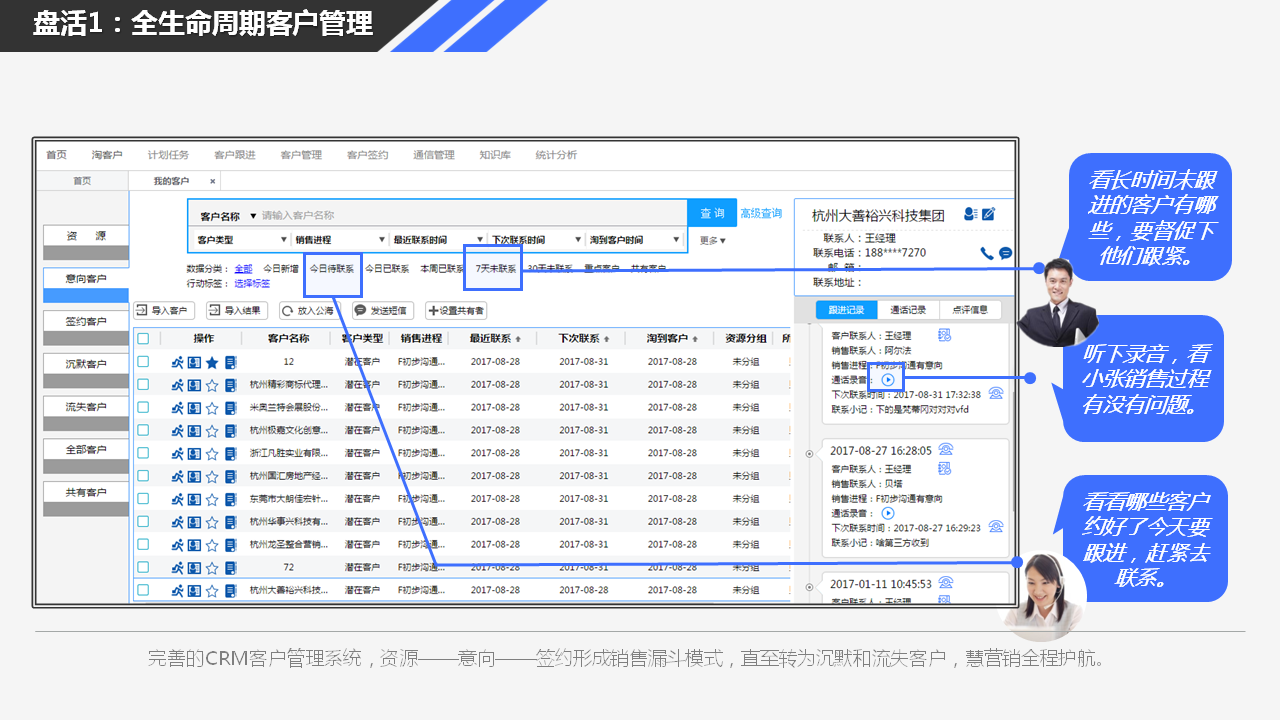Click the message bubble icon in customer card
The height and width of the screenshot is (720, 1280).
pos(1005,254)
